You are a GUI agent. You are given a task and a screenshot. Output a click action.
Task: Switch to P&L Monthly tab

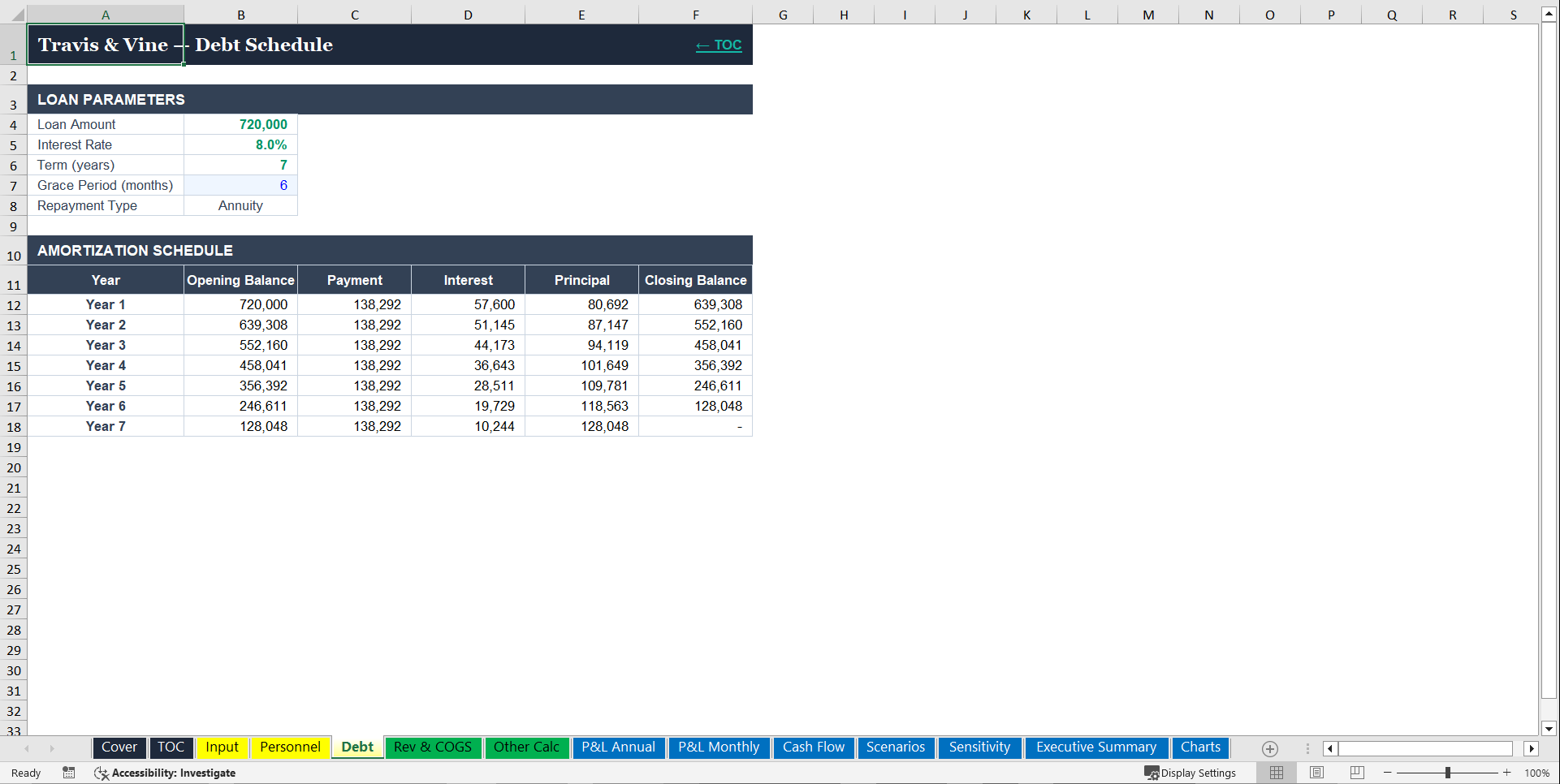[719, 747]
